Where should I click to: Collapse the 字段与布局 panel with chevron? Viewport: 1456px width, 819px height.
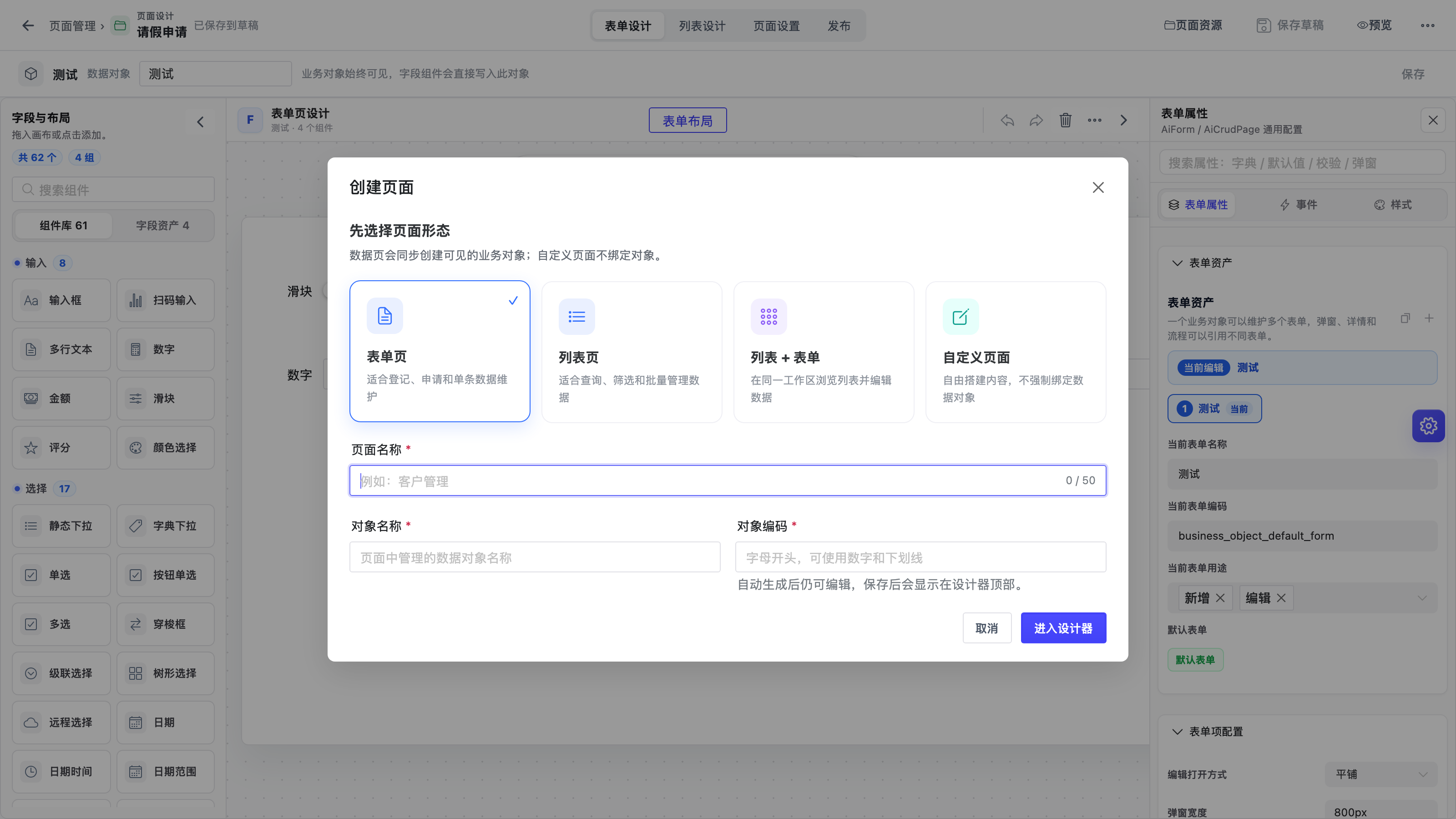[x=200, y=122]
